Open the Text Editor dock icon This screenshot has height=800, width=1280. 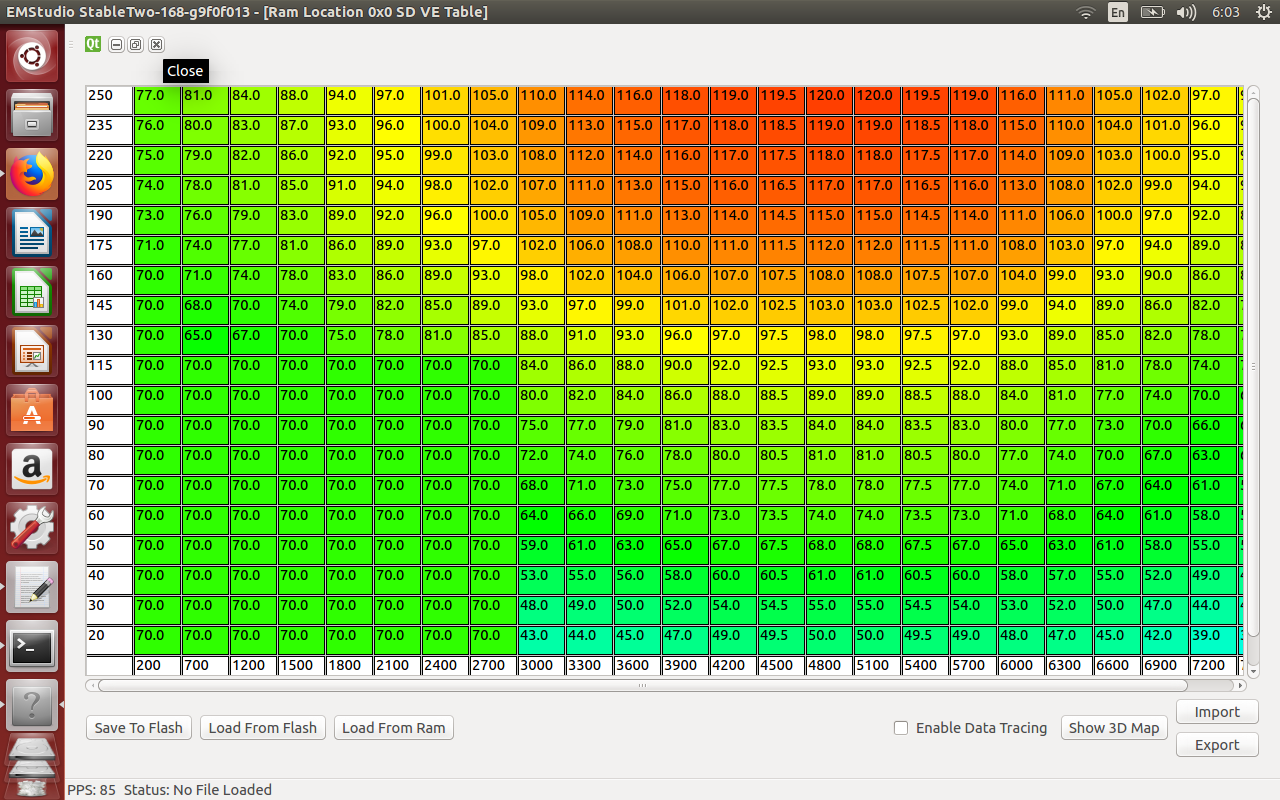coord(32,587)
